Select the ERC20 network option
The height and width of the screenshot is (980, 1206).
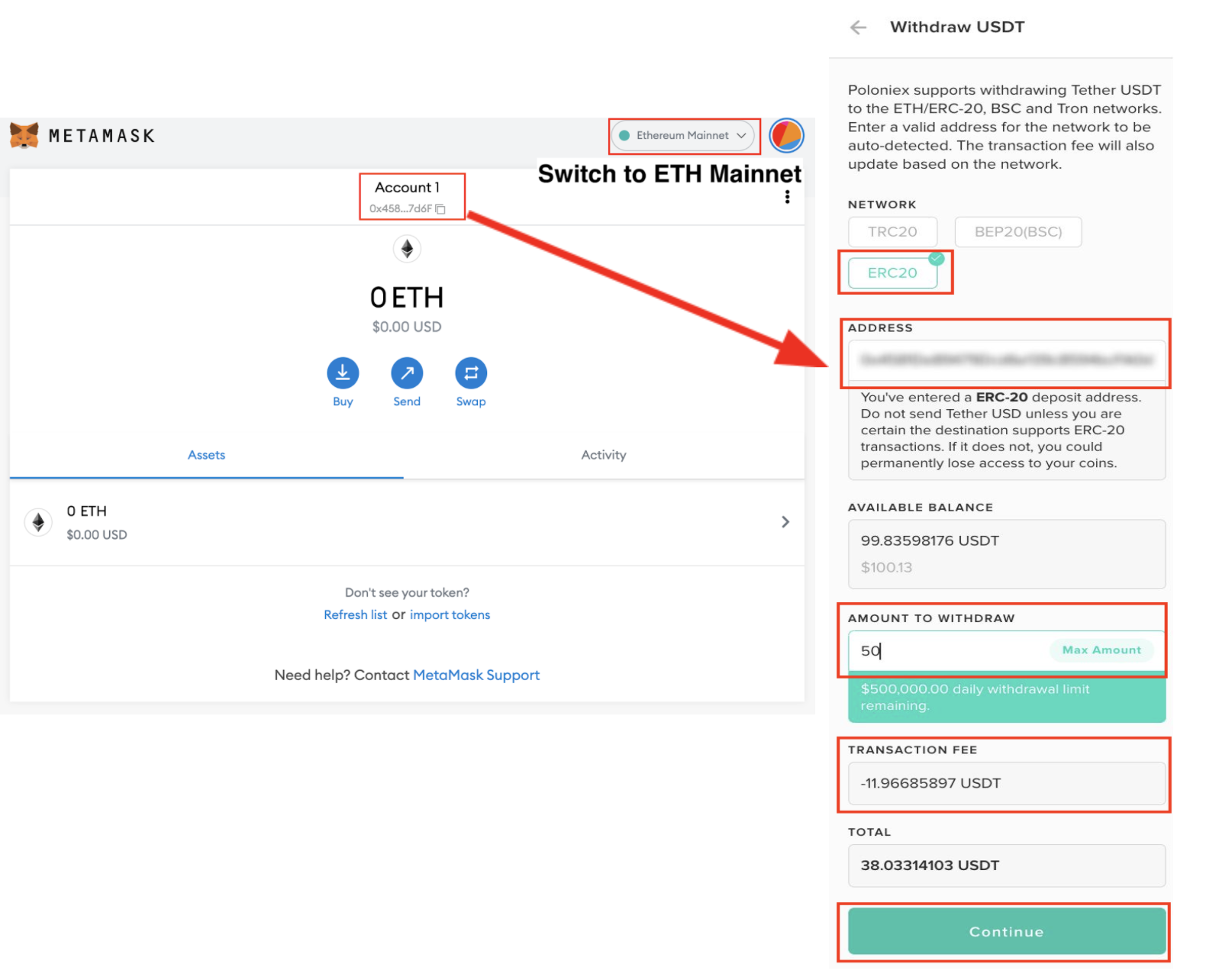pos(892,273)
